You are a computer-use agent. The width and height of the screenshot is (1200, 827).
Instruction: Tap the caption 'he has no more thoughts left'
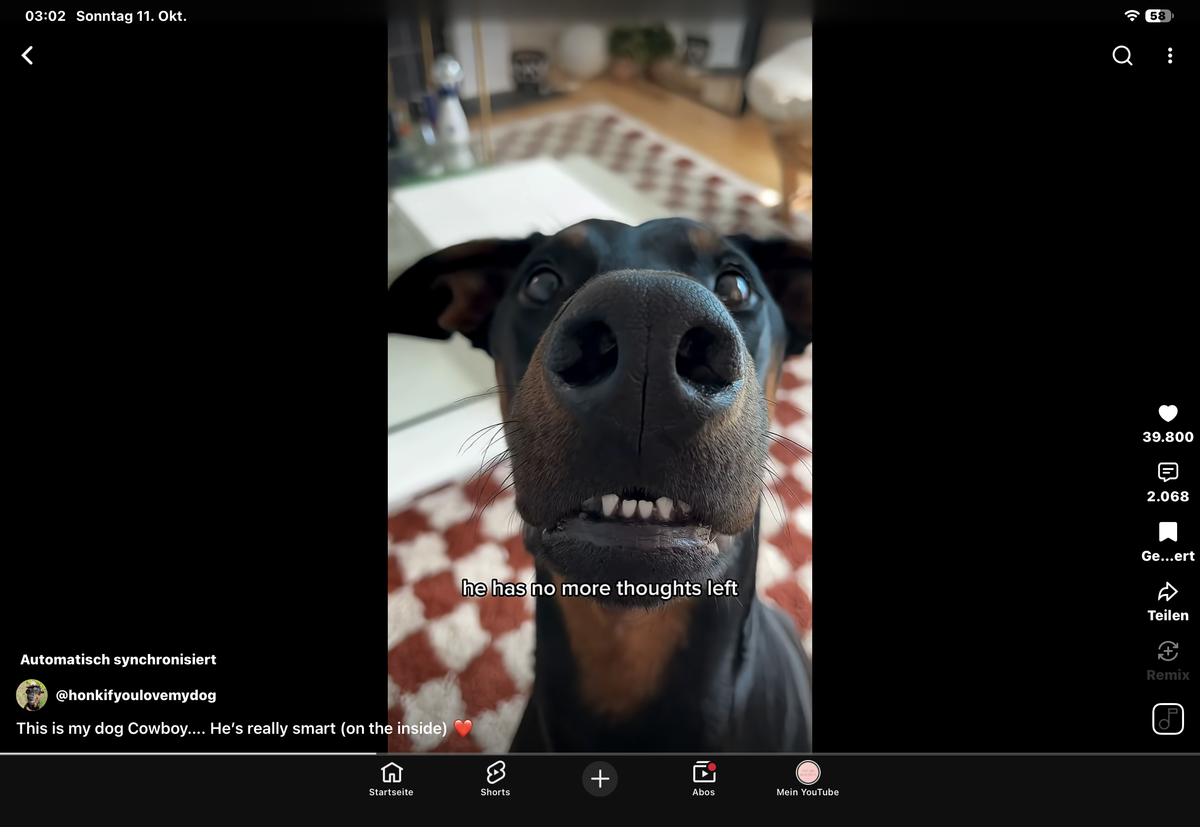click(x=600, y=588)
